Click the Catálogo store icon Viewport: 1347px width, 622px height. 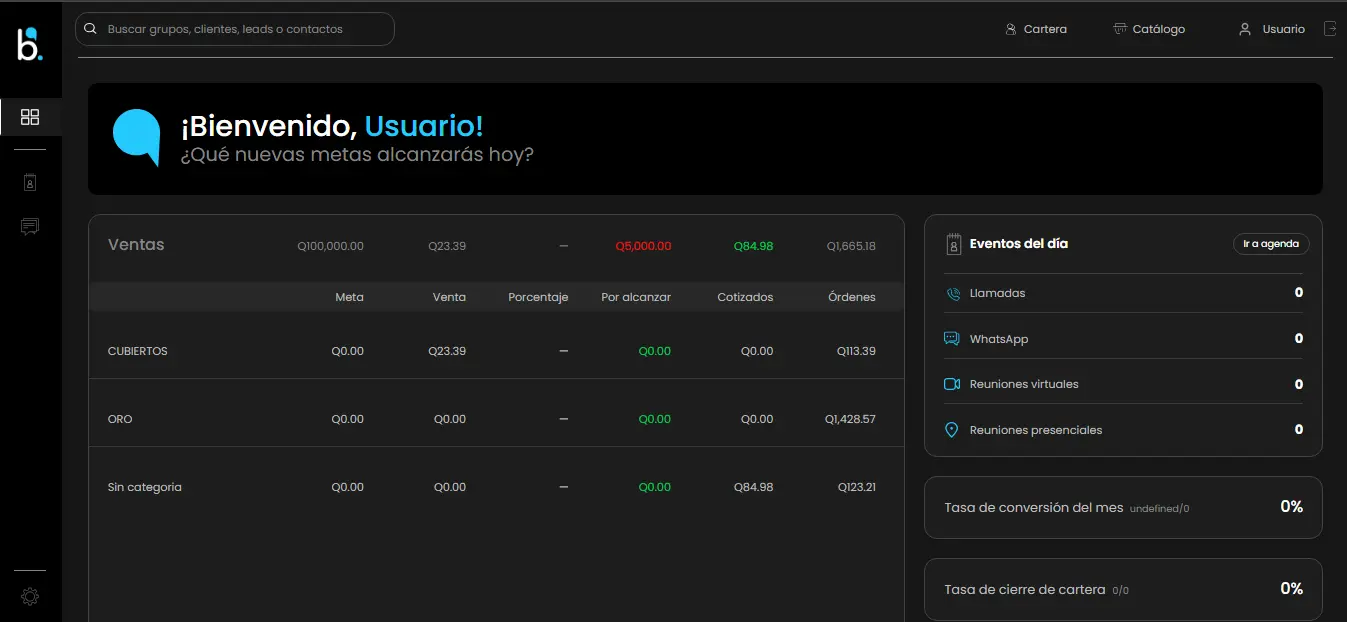(1120, 29)
